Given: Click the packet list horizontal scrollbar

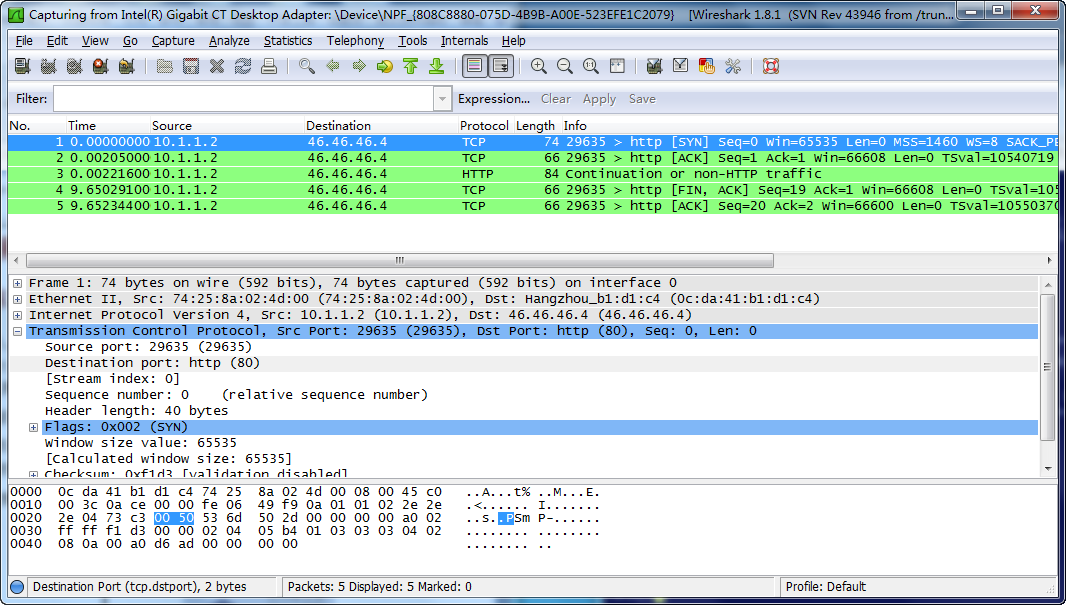Looking at the screenshot, I should [x=400, y=260].
